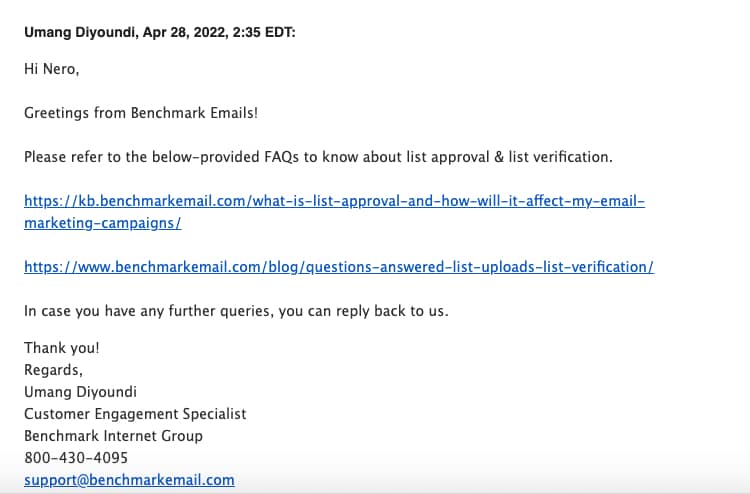Open the questions-answered list verification blog link

339,267
